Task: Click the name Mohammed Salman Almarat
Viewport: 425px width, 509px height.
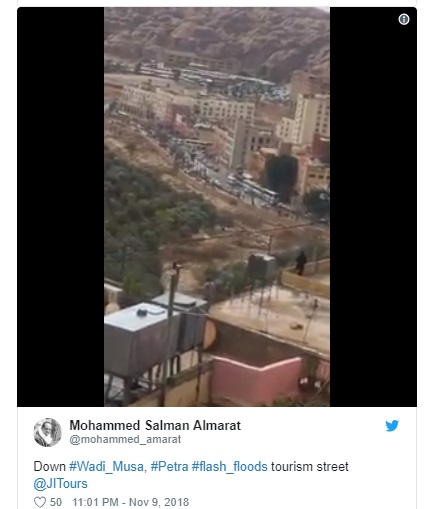Action: 155,425
